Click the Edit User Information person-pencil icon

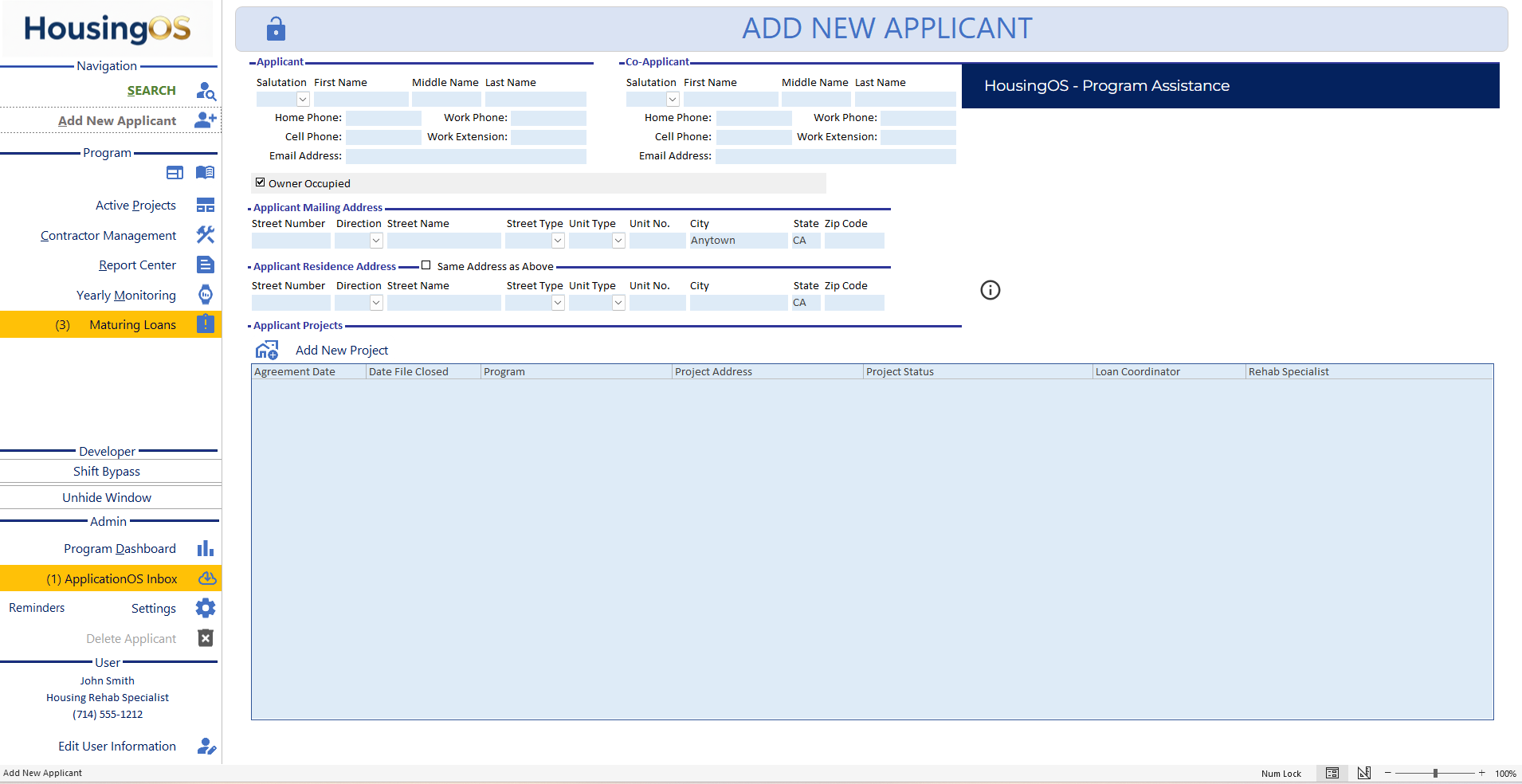(206, 746)
